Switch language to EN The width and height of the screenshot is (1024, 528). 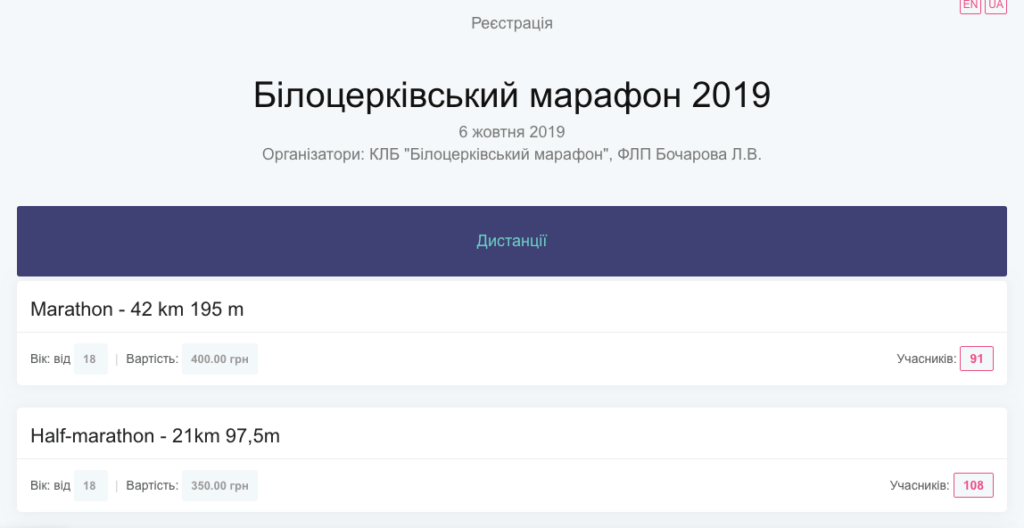970,5
